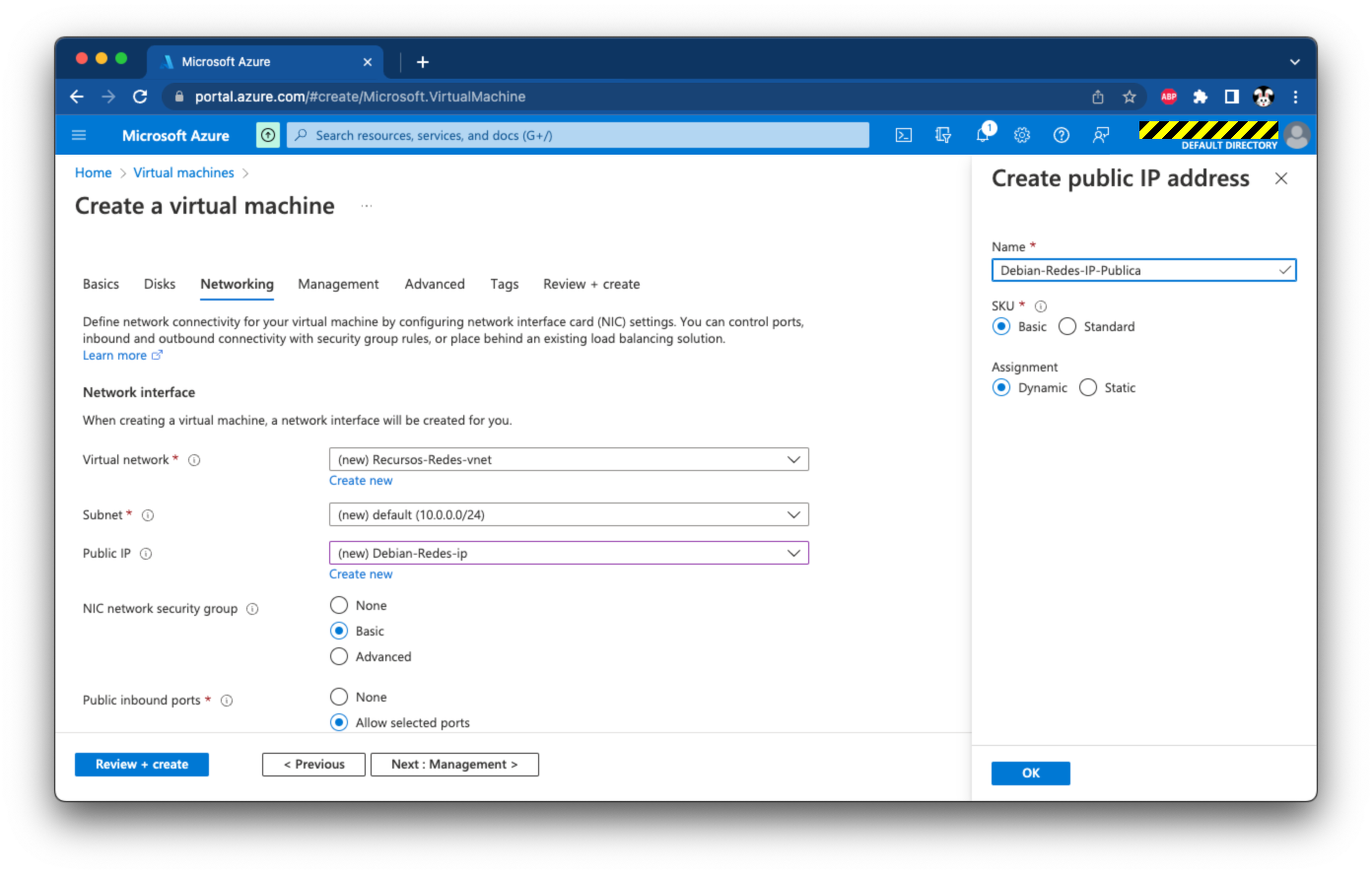Select Static assignment option
Screen dimensions: 1372x874
[1088, 388]
